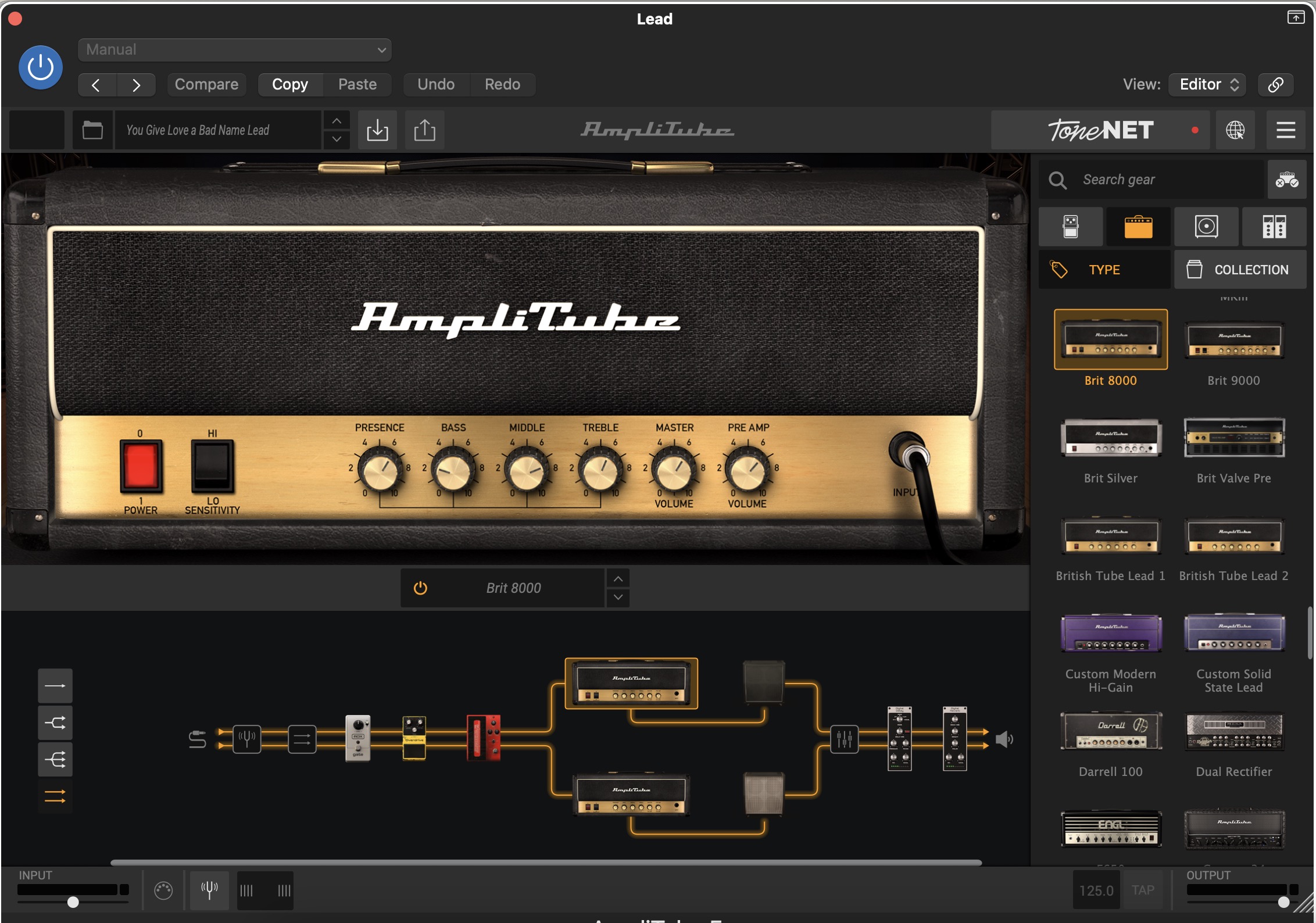Step to next preset with down arrow
This screenshot has width=1316, height=923.
coord(337,139)
